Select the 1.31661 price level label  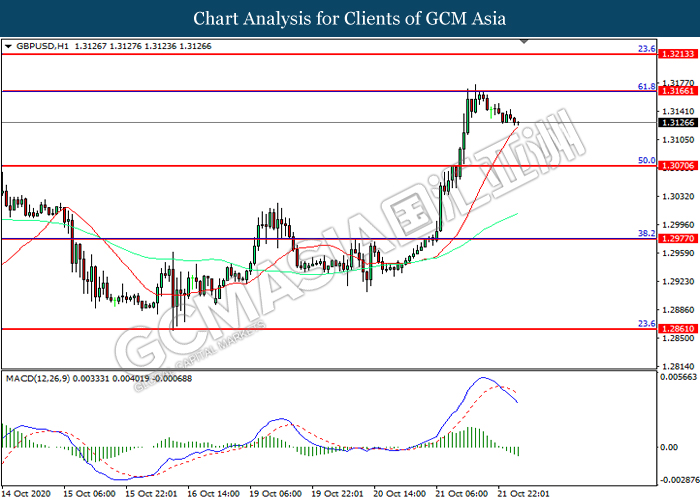[x=678, y=91]
